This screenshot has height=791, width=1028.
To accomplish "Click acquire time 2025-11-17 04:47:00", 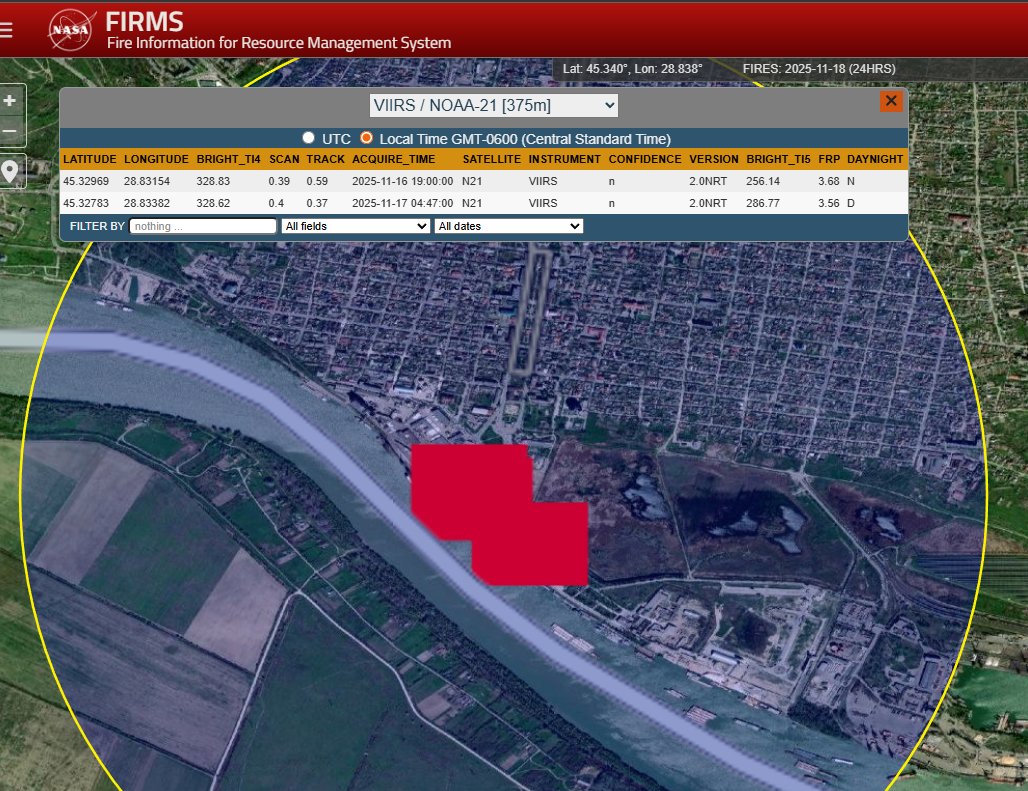I will point(403,203).
